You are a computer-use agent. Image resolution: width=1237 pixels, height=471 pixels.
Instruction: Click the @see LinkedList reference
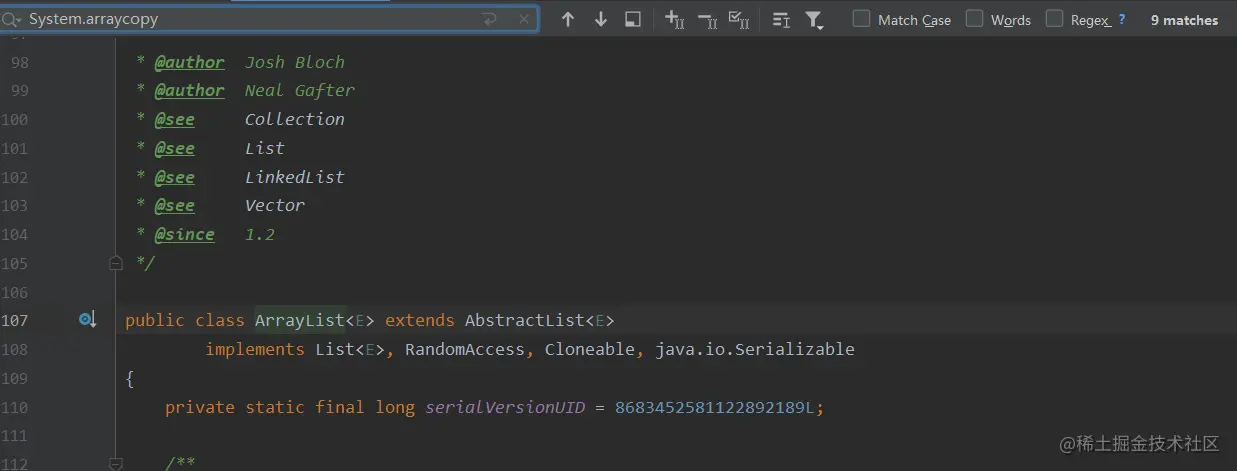(295, 177)
